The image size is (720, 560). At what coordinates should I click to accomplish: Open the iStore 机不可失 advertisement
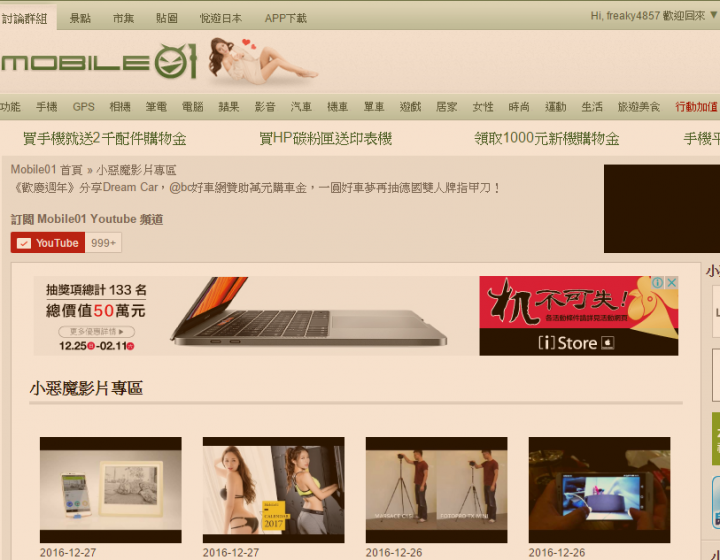(579, 316)
